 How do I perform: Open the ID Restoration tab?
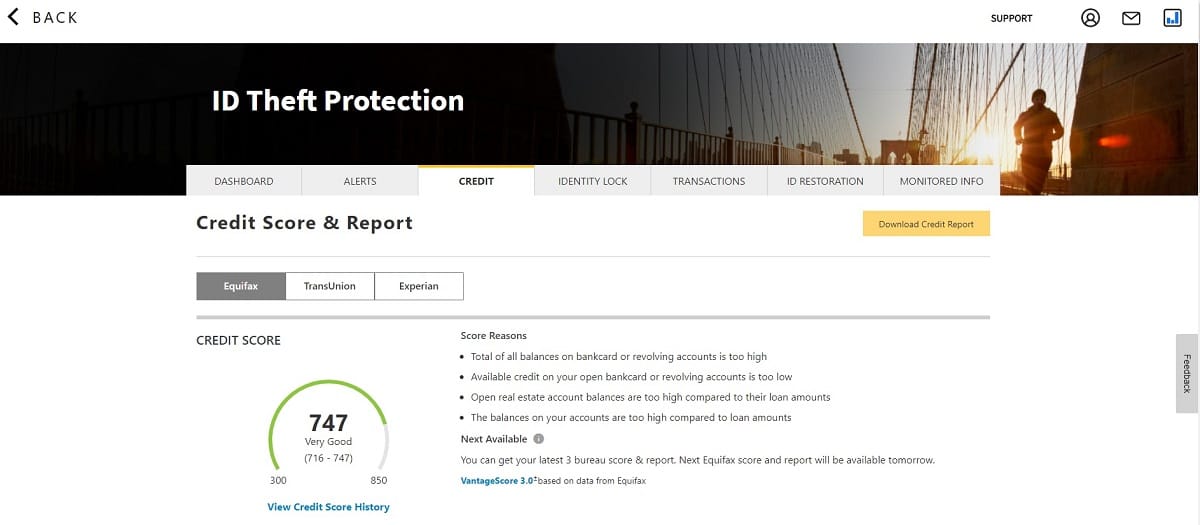click(x=825, y=181)
